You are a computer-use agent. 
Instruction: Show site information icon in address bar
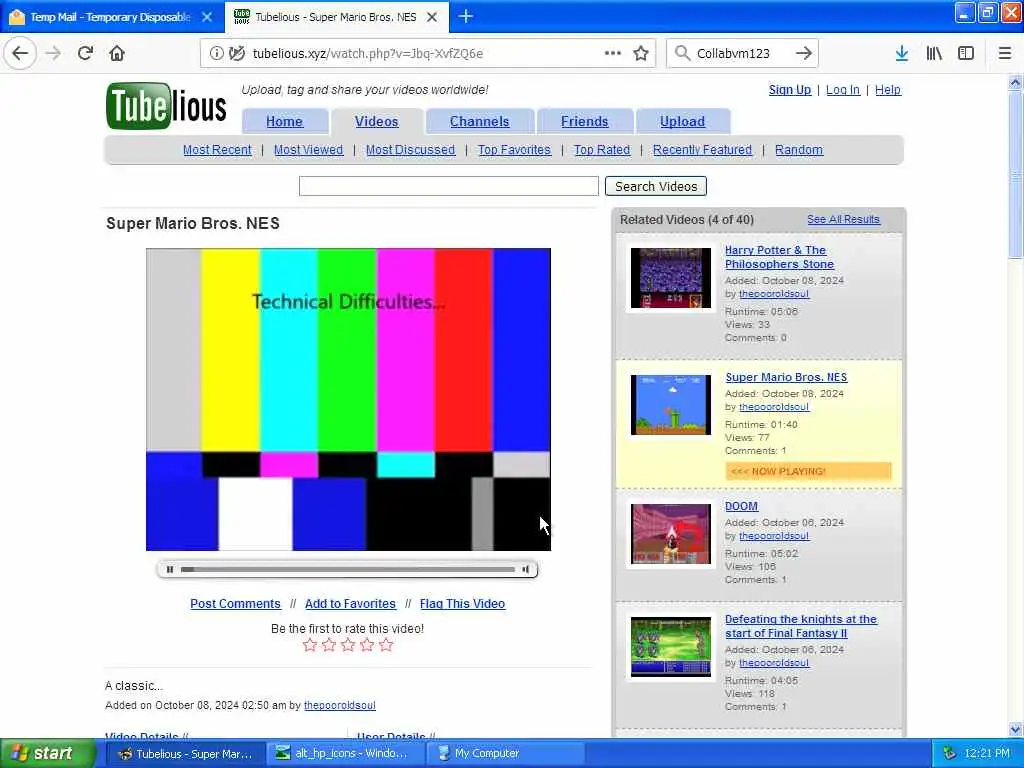coord(216,53)
